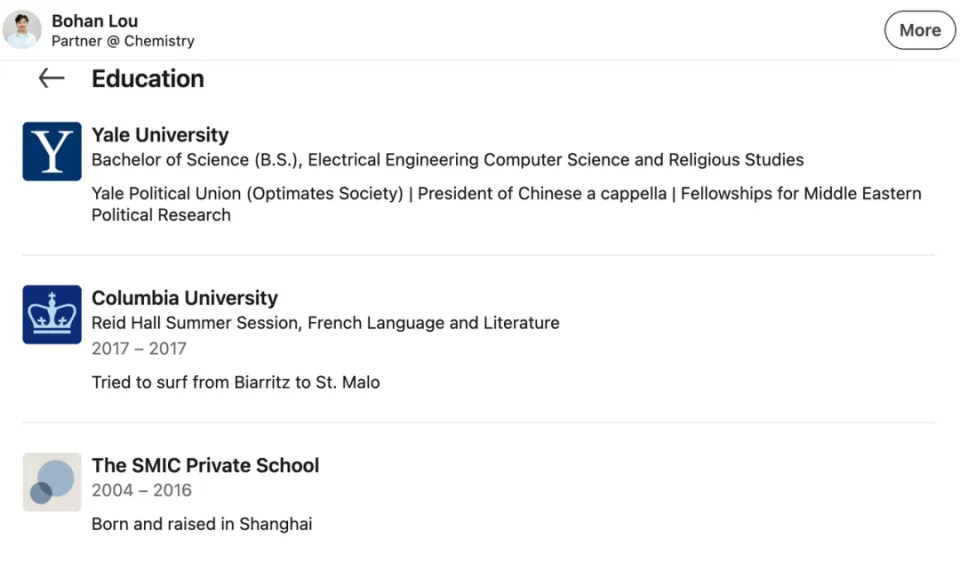The image size is (960, 563).
Task: Open the More button menu
Action: point(920,30)
